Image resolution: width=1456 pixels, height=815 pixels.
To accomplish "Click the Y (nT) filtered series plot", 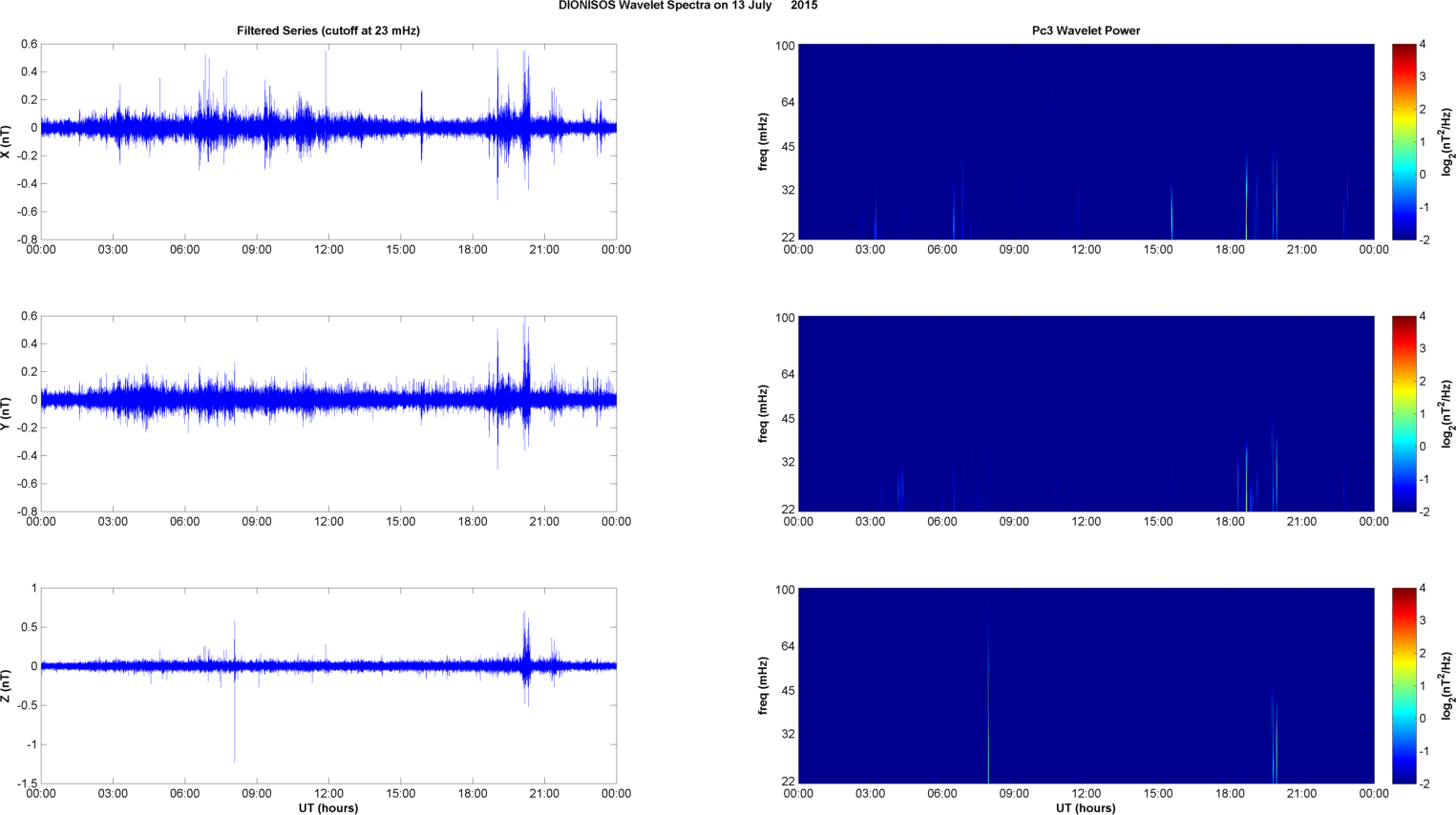I will 328,413.
